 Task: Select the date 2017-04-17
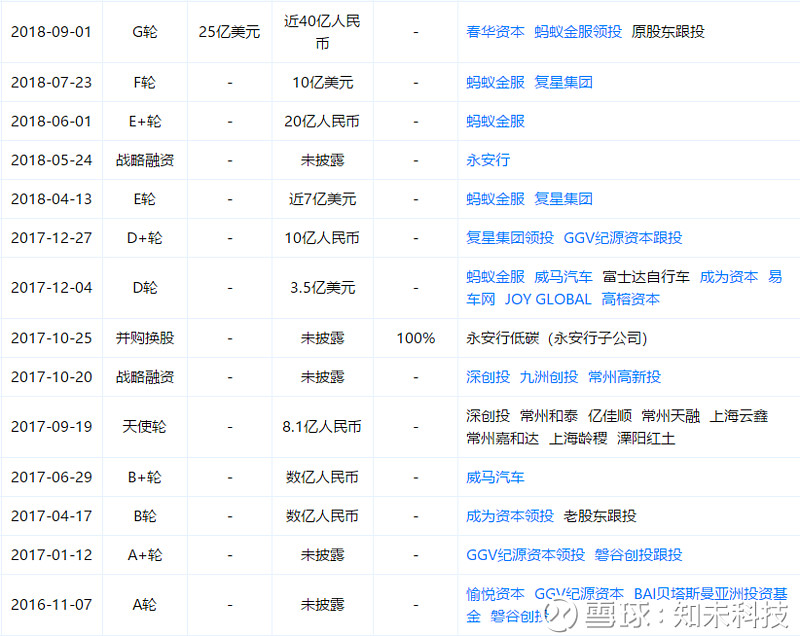51,516
